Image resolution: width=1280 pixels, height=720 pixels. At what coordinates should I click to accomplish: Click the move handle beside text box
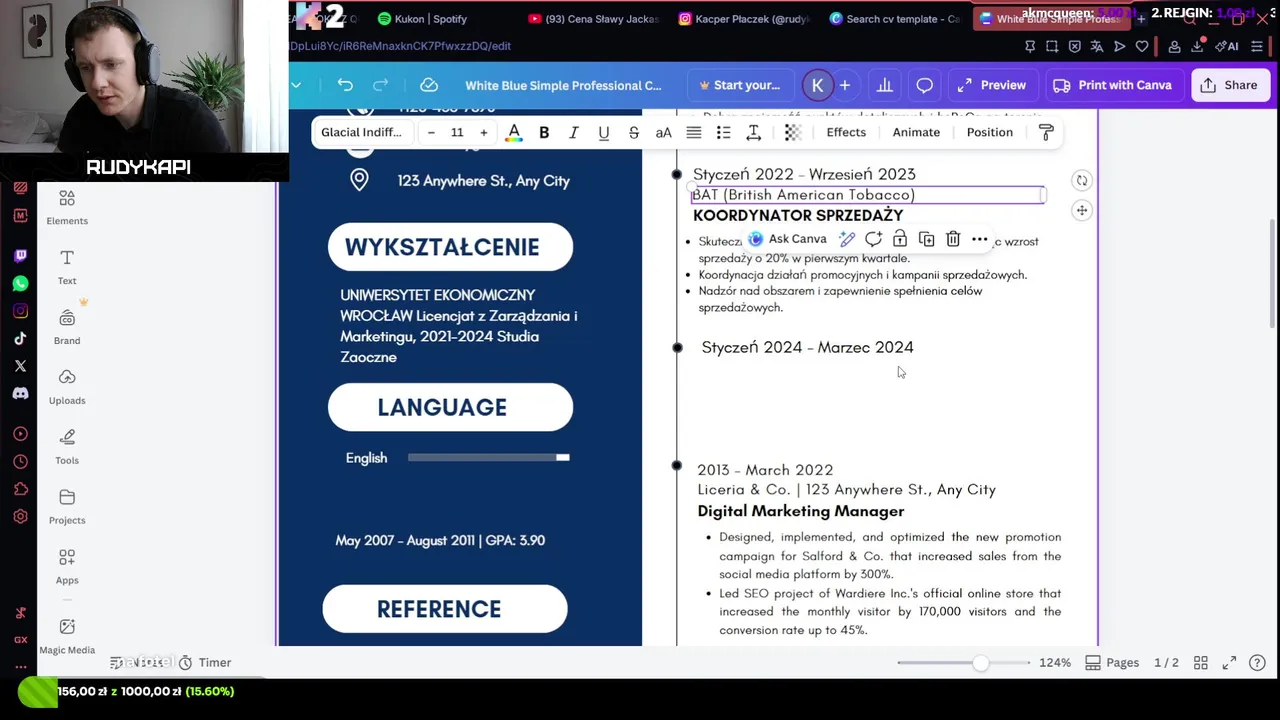(1082, 210)
